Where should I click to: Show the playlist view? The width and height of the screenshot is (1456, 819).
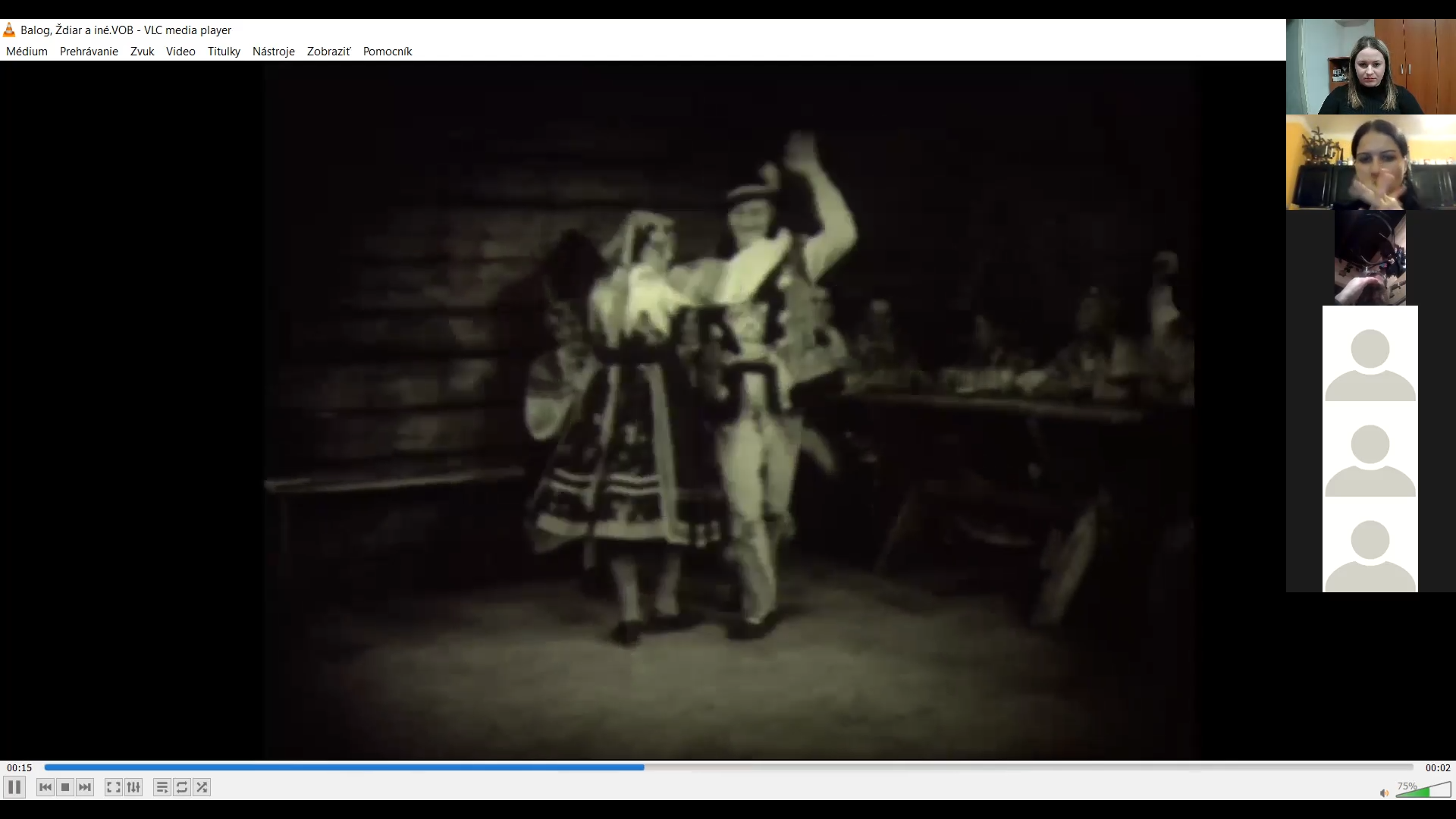point(162,787)
